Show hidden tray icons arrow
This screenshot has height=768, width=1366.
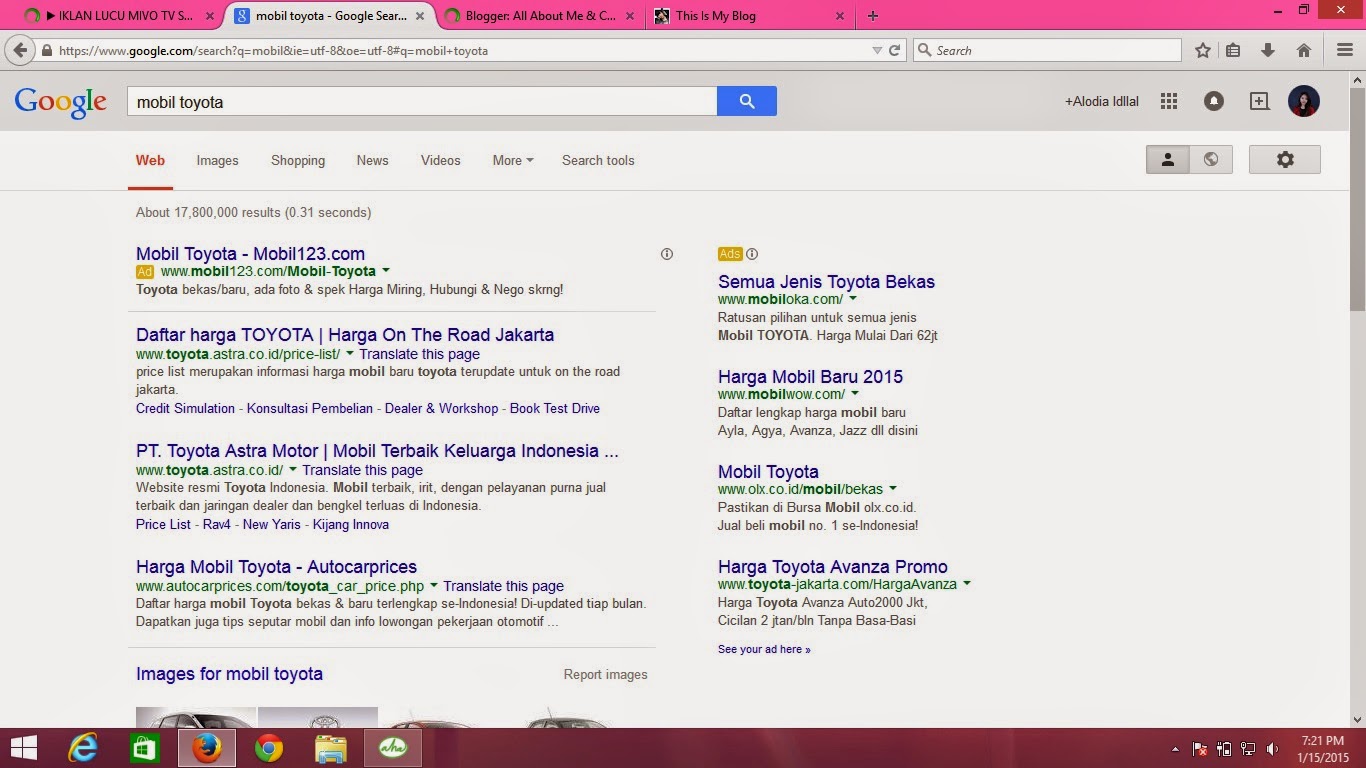1176,748
